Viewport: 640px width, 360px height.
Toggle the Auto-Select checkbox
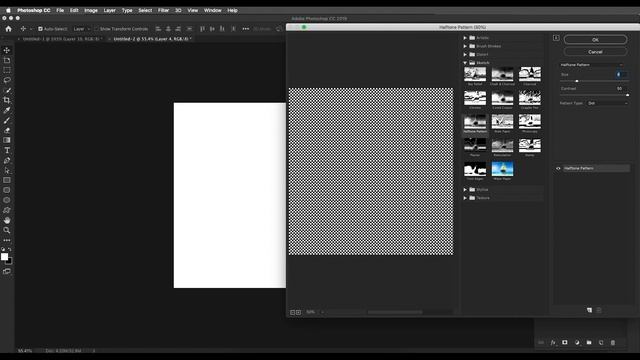[x=40, y=29]
